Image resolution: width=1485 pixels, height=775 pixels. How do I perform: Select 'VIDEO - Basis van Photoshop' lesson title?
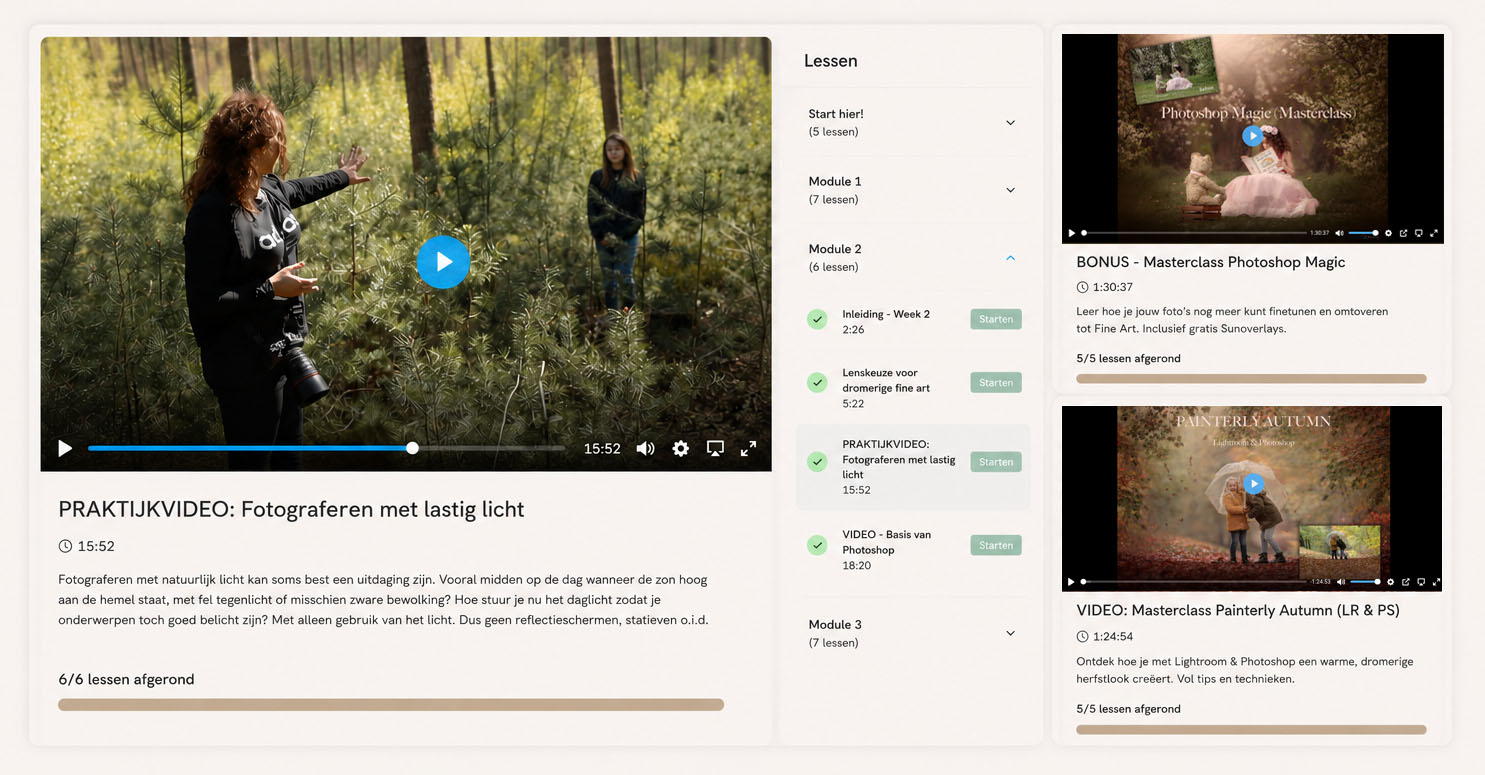pos(886,542)
